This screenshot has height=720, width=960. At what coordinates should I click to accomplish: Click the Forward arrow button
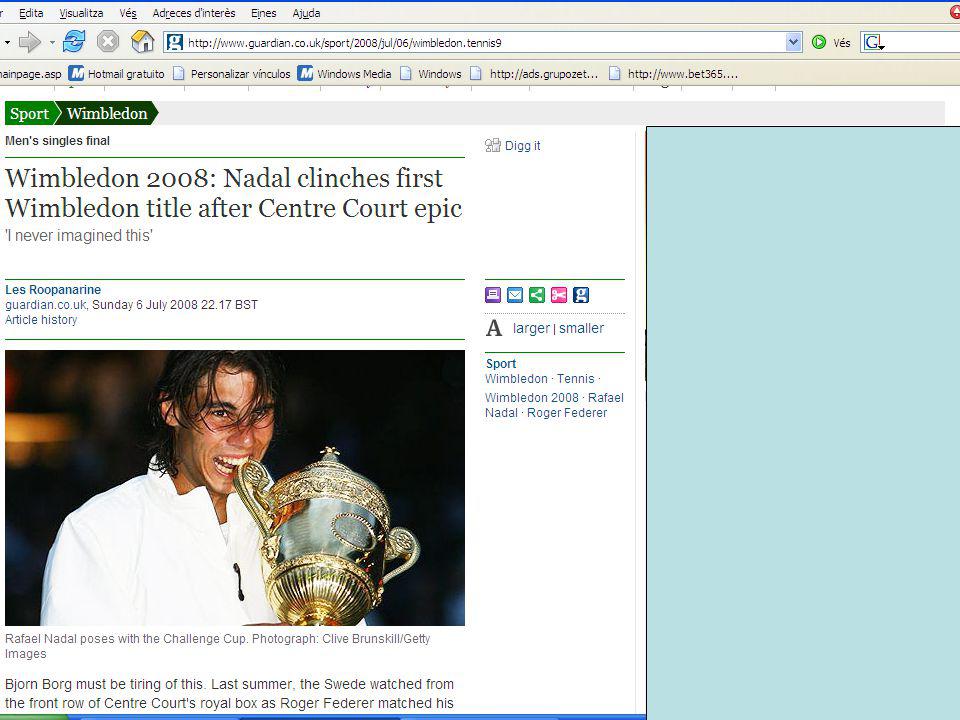click(29, 42)
